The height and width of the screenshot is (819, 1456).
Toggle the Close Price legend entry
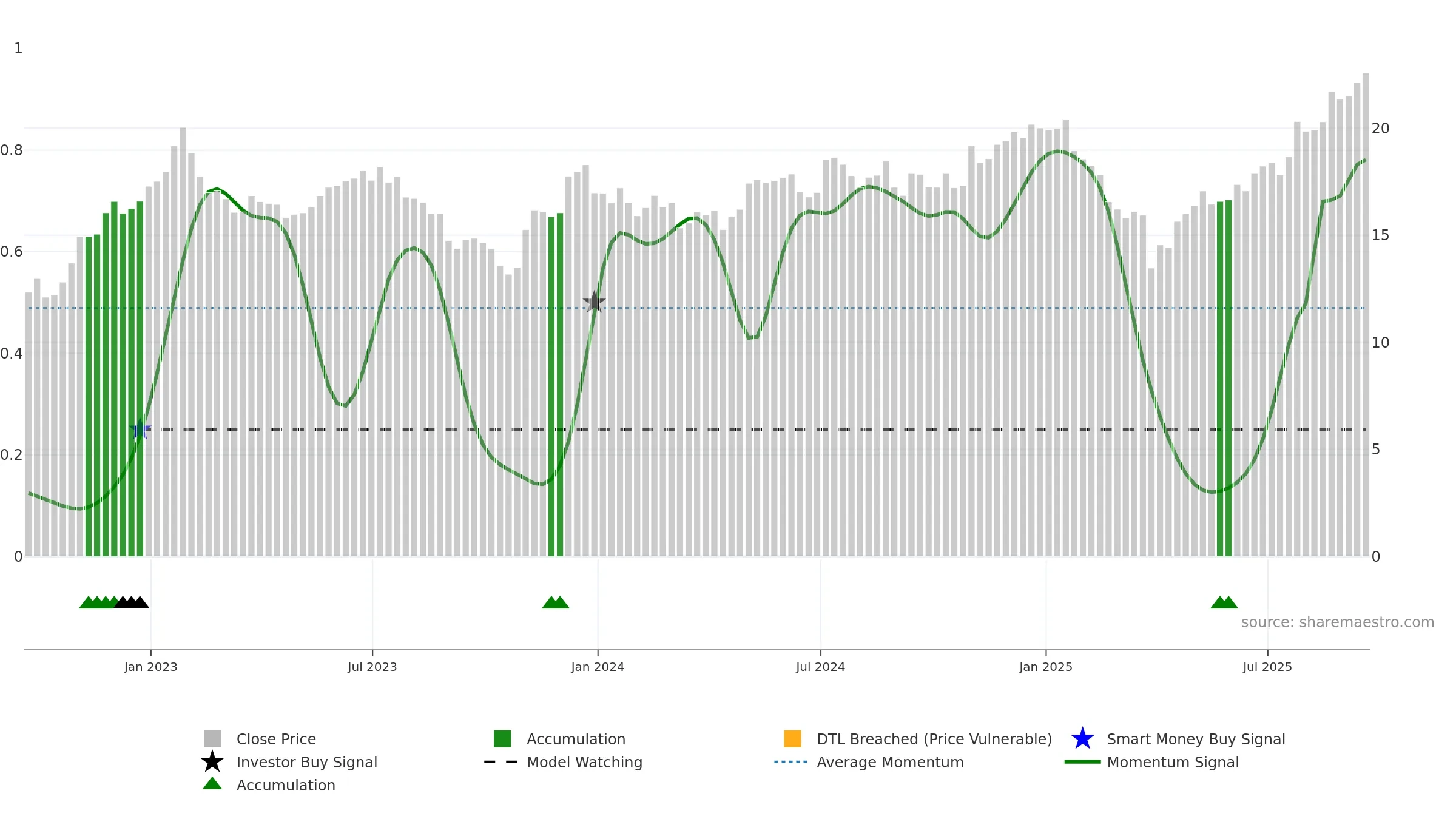[x=260, y=739]
